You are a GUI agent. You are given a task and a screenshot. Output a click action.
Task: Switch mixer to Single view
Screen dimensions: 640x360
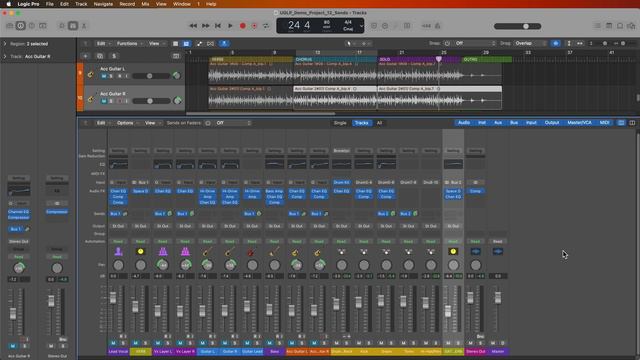pyautogui.click(x=340, y=123)
